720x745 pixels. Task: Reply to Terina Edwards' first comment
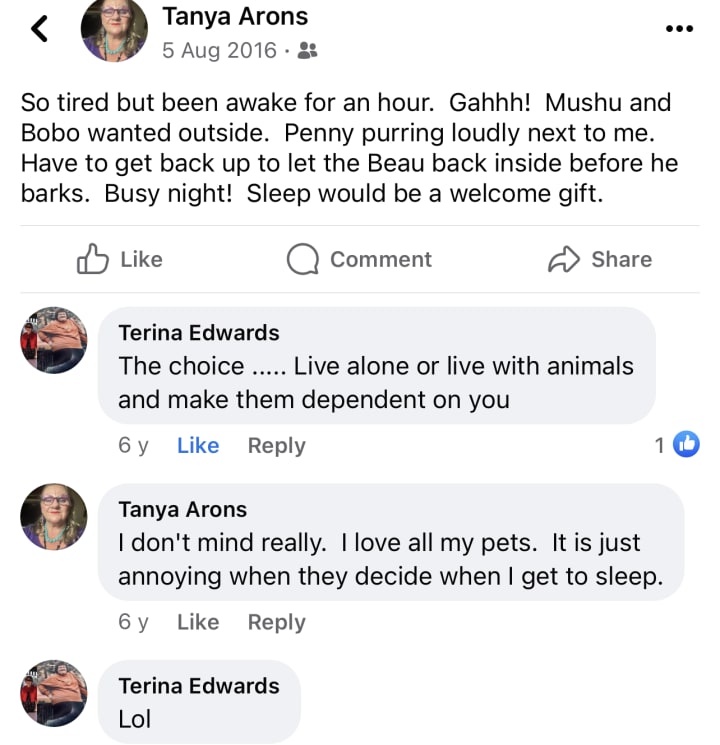[276, 446]
